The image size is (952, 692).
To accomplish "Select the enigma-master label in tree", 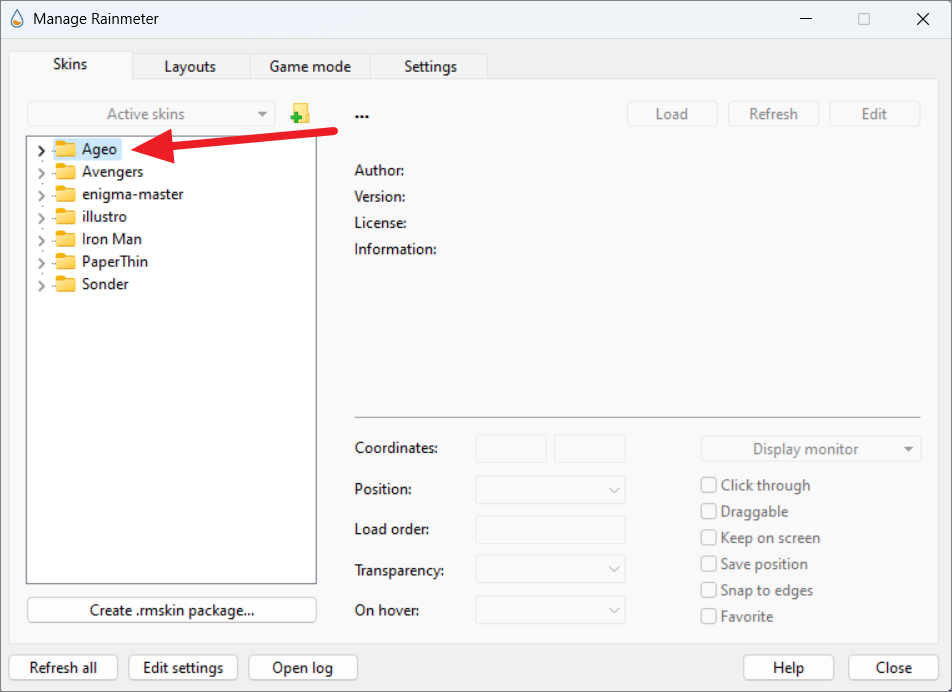I will click(133, 194).
